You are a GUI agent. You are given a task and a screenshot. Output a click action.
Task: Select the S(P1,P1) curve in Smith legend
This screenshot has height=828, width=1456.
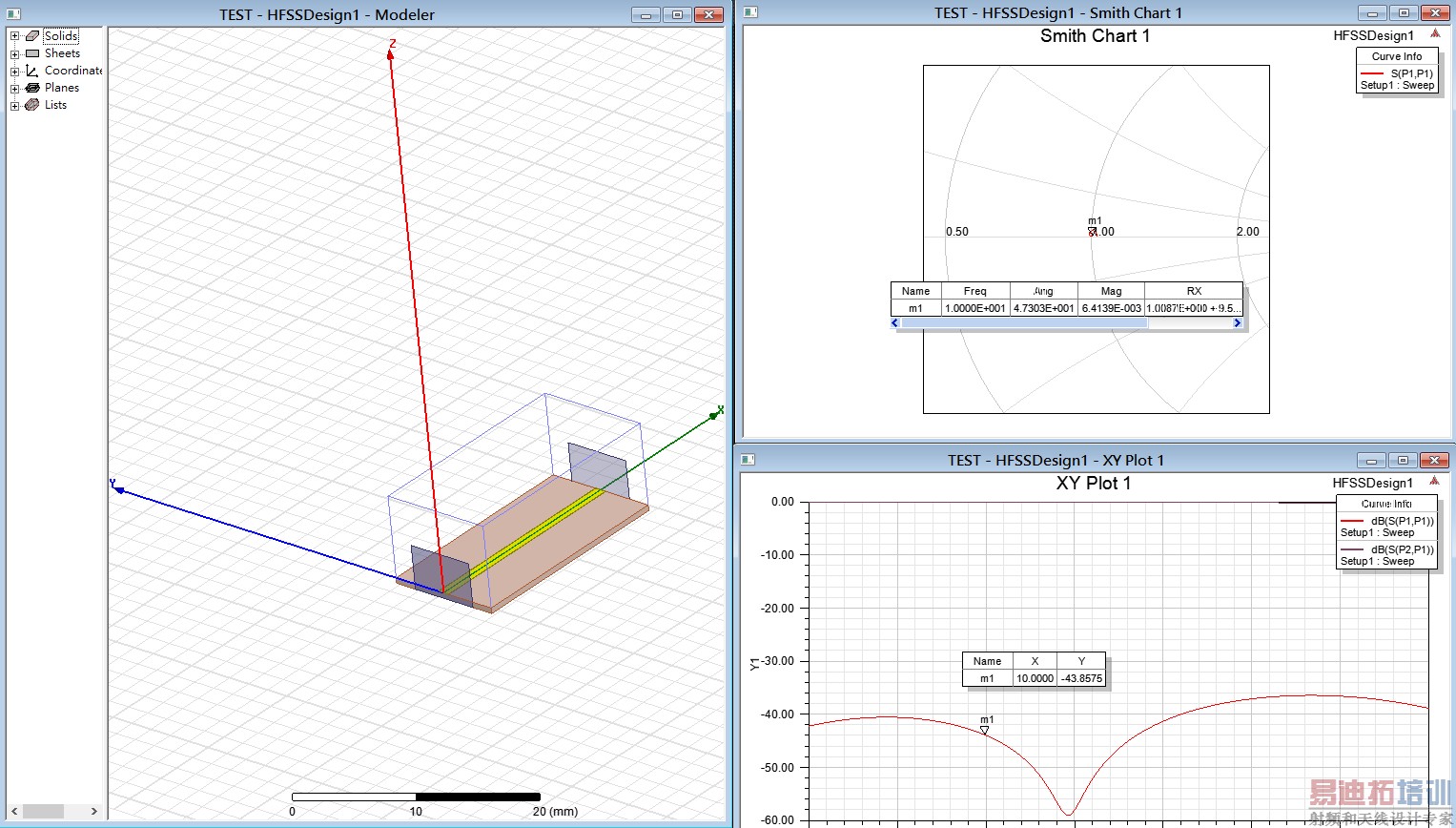(1410, 73)
